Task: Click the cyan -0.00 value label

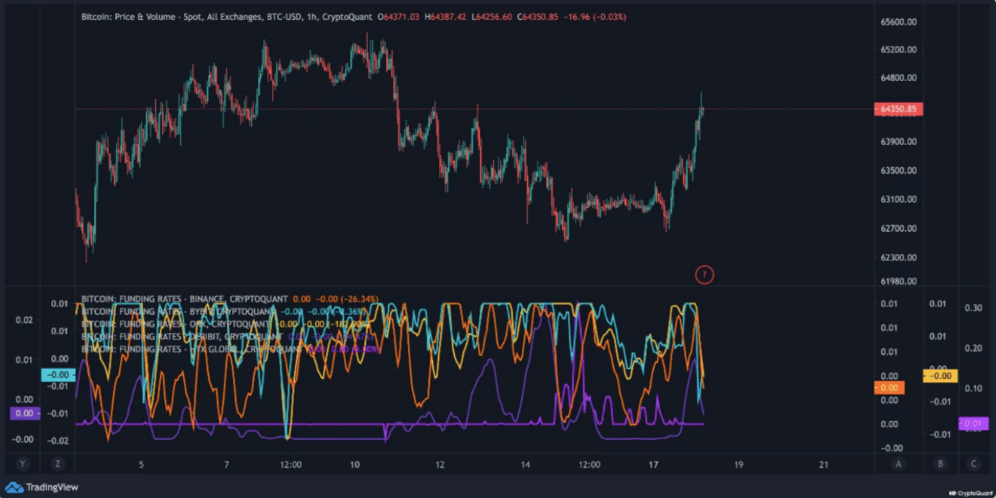Action: (x=58, y=375)
